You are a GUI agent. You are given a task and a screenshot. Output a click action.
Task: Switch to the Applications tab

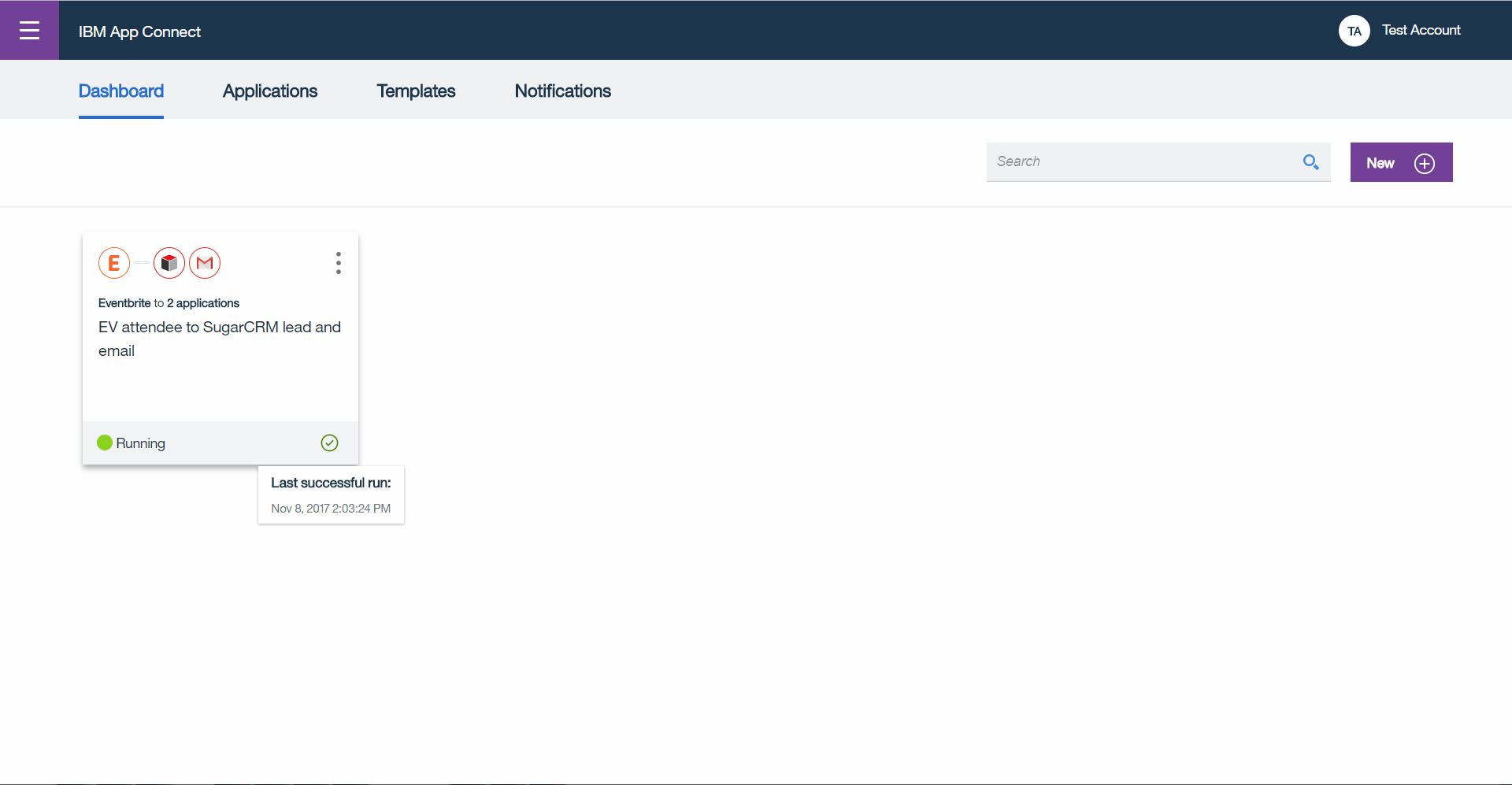(x=270, y=91)
